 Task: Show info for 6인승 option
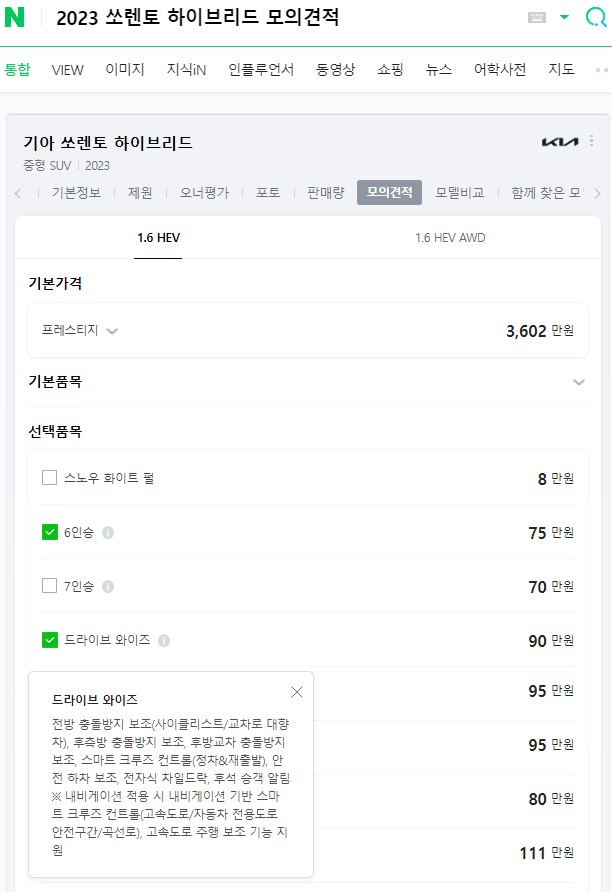coord(108,533)
